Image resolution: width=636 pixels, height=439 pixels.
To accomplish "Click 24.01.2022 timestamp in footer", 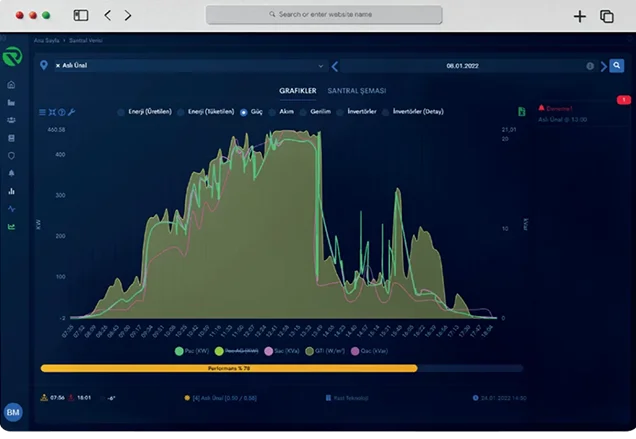I will click(x=503, y=398).
